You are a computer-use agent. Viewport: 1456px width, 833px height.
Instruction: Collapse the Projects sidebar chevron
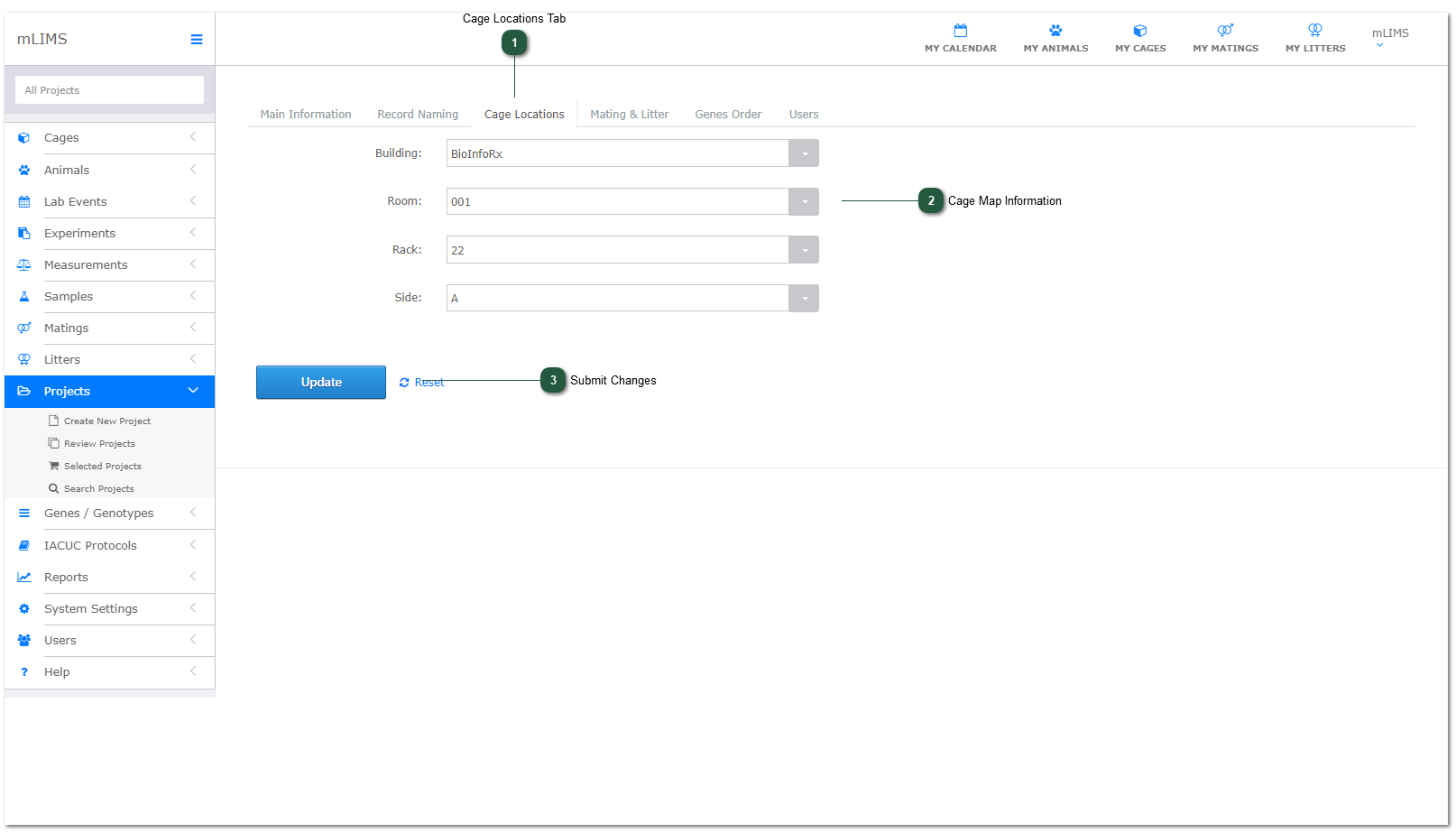point(193,390)
